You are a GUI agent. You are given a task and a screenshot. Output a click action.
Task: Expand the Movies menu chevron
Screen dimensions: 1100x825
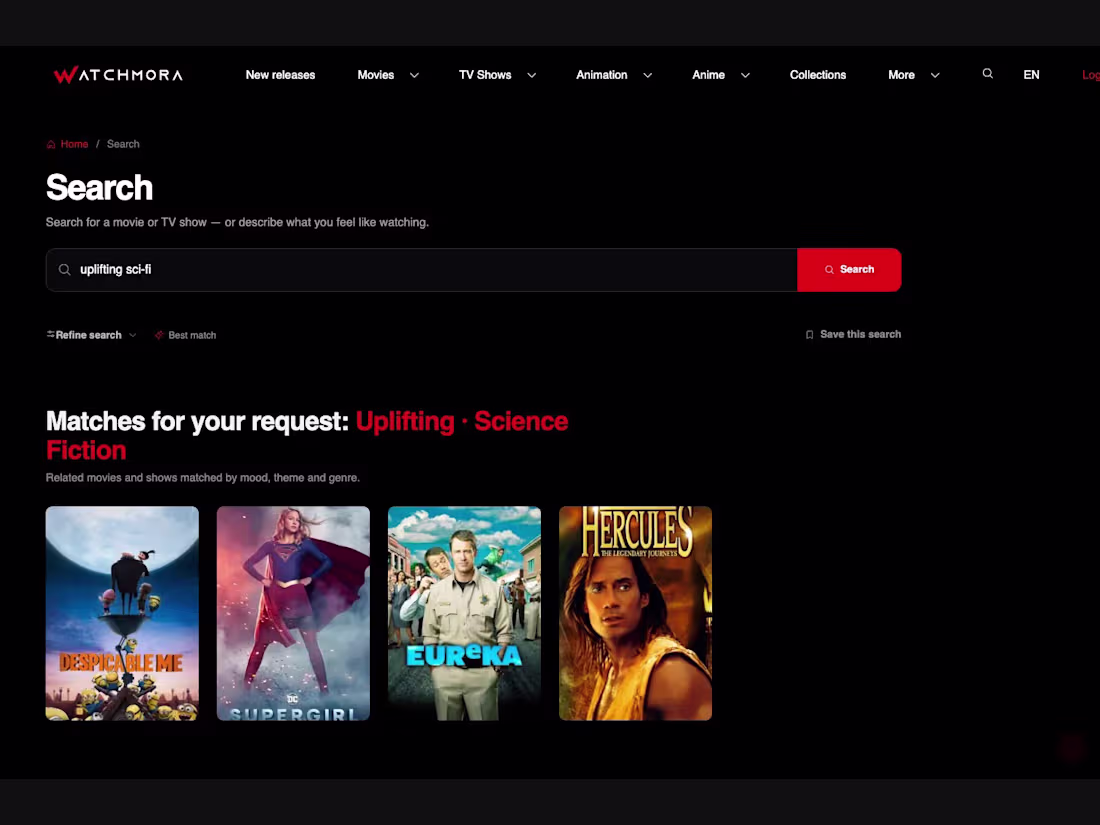[414, 75]
